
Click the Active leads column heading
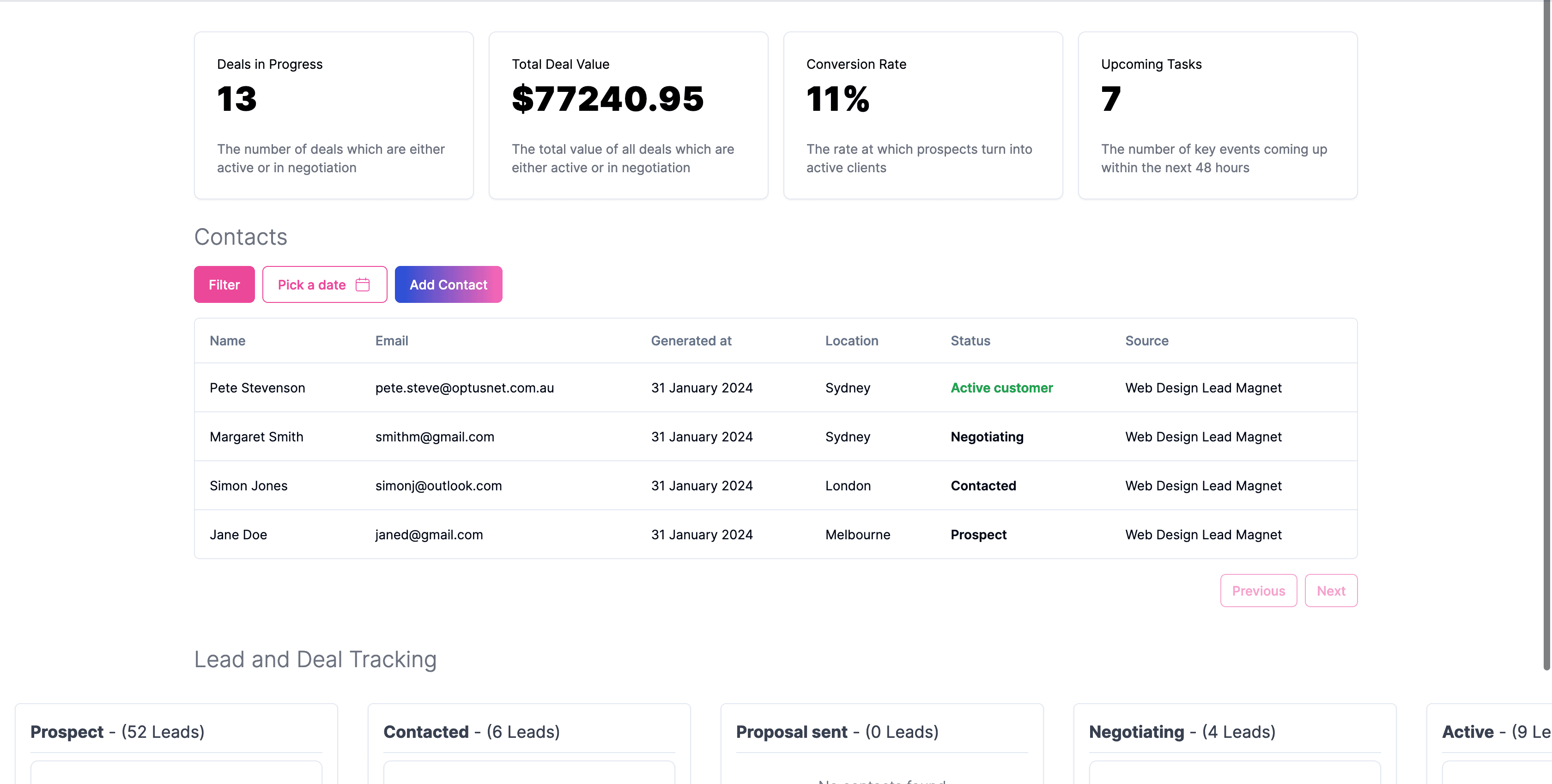tap(1497, 732)
